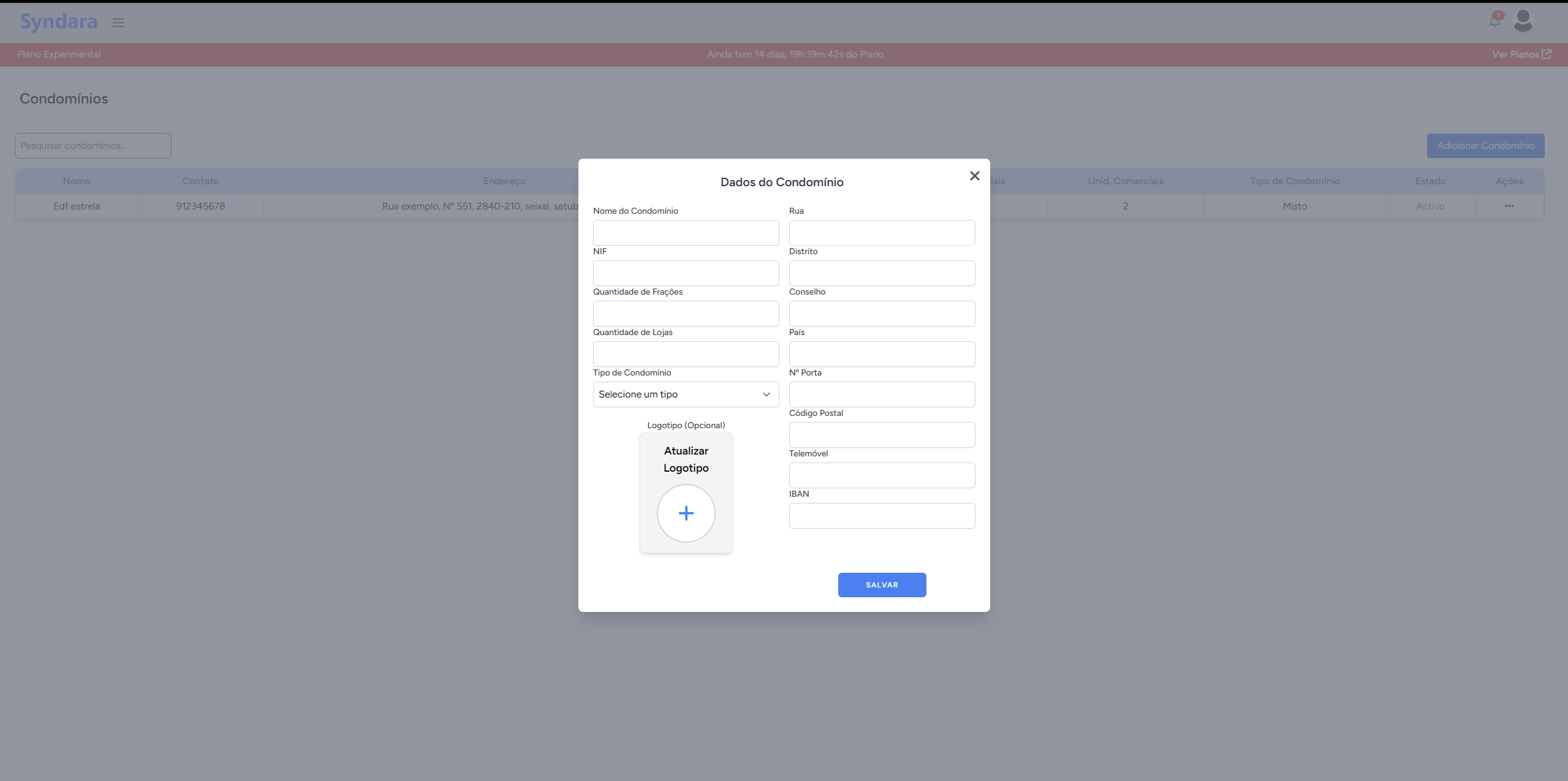Expand the Tipo de Condomínio dropdown
The width and height of the screenshot is (1568, 781).
click(x=686, y=394)
